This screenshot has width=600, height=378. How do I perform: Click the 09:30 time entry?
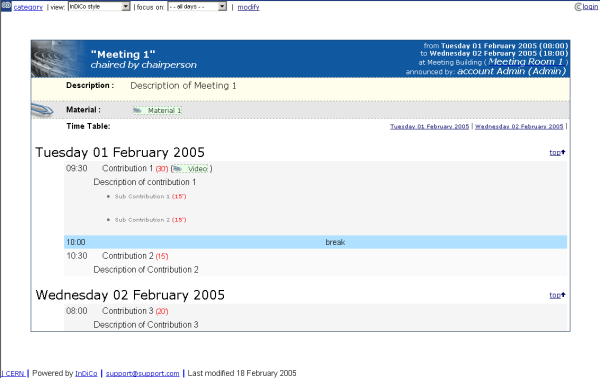click(77, 168)
